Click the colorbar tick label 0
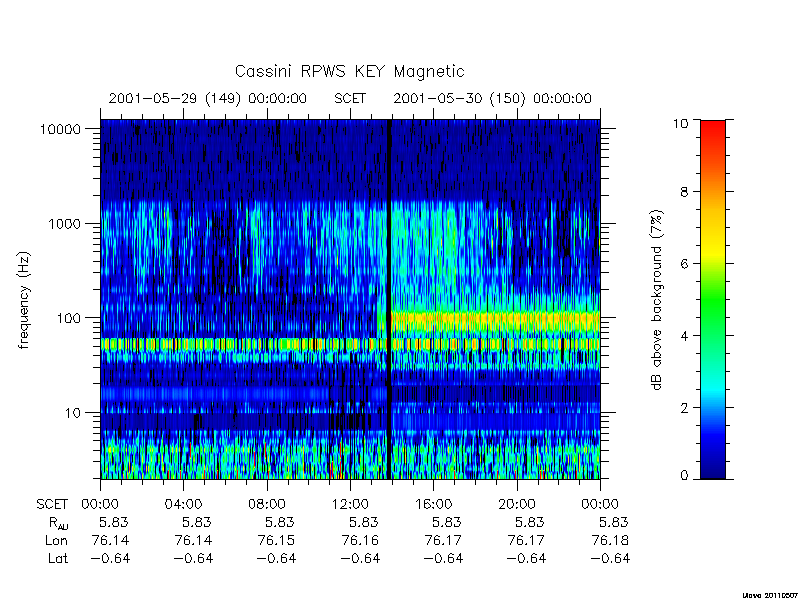800x600 pixels. point(684,476)
